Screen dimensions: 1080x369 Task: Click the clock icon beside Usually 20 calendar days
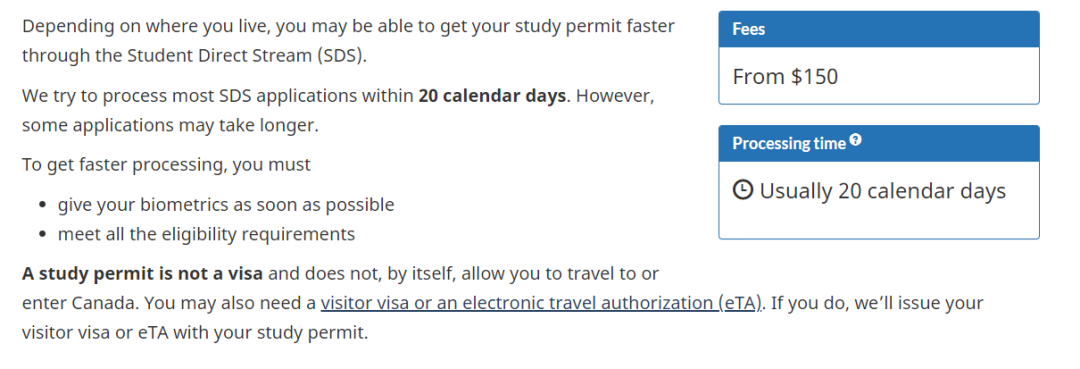(742, 190)
